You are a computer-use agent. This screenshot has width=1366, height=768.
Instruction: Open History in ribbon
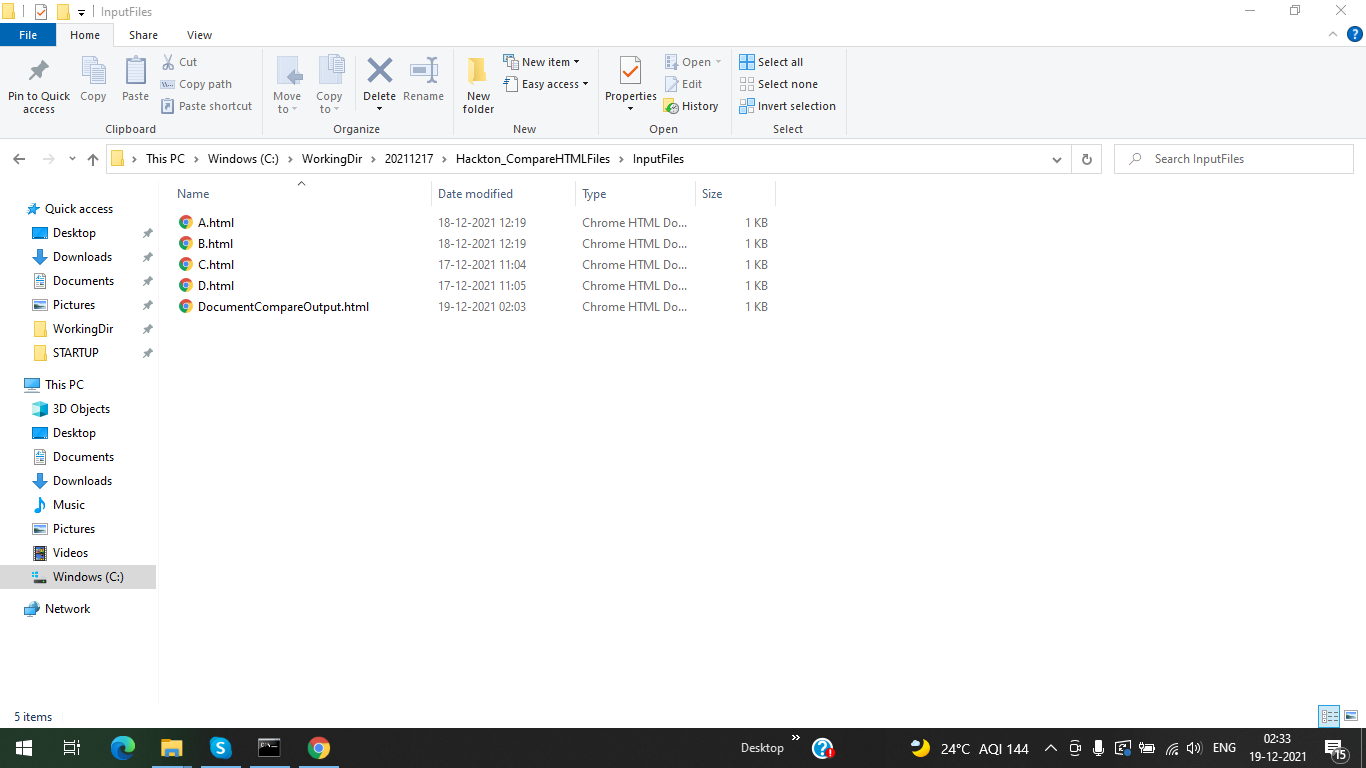691,106
